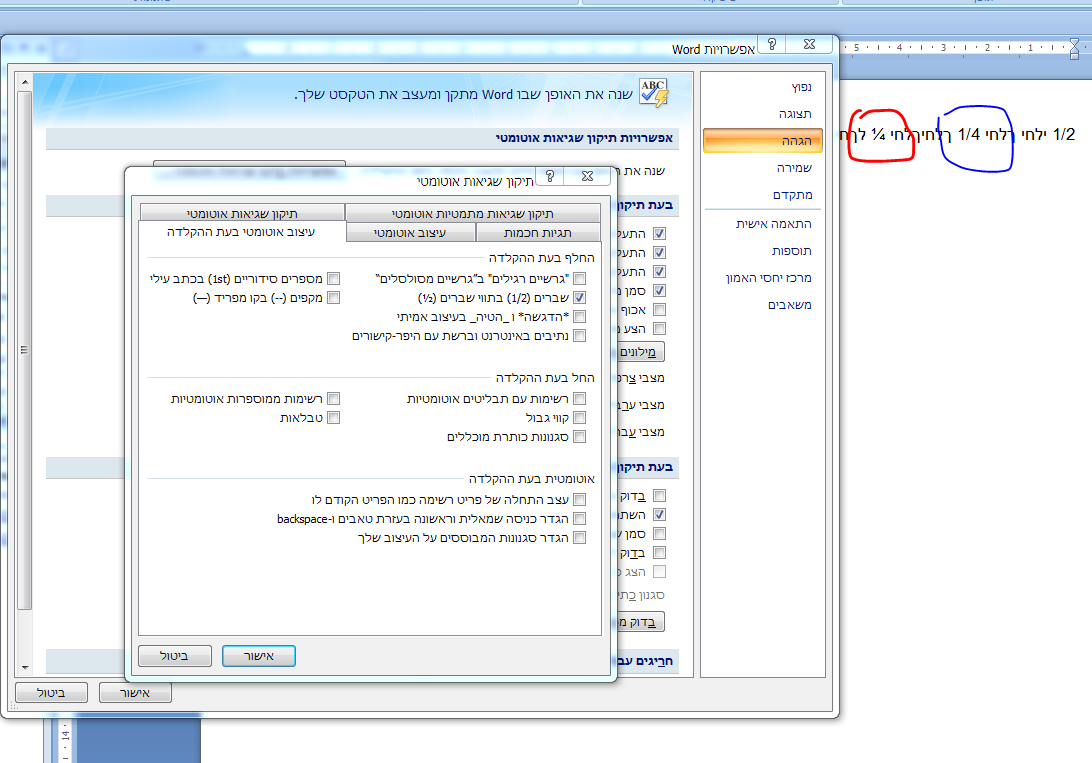Select שמירה category in Word Options
1092x763 pixels.
tap(763, 168)
